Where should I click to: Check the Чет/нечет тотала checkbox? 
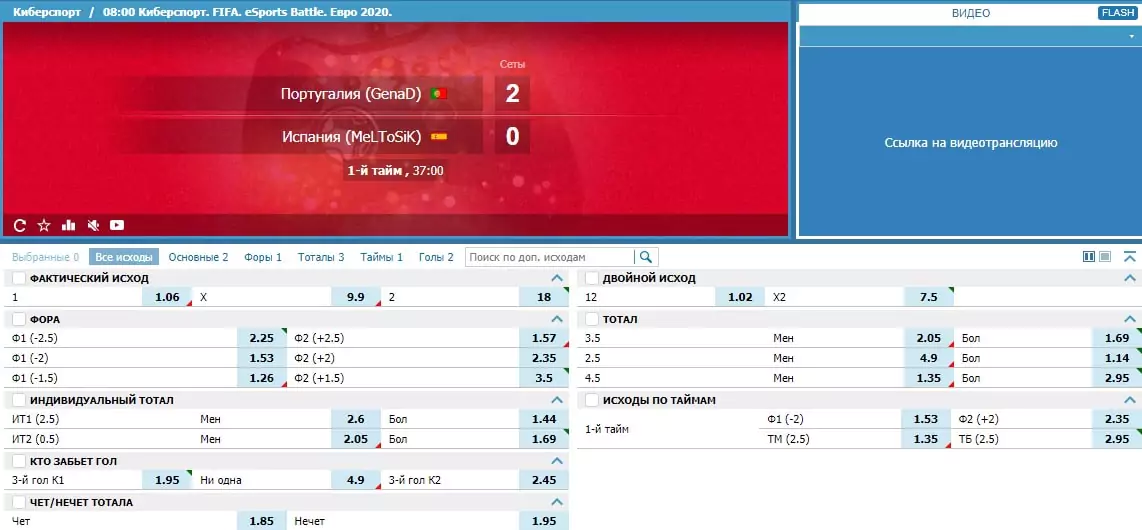point(19,502)
